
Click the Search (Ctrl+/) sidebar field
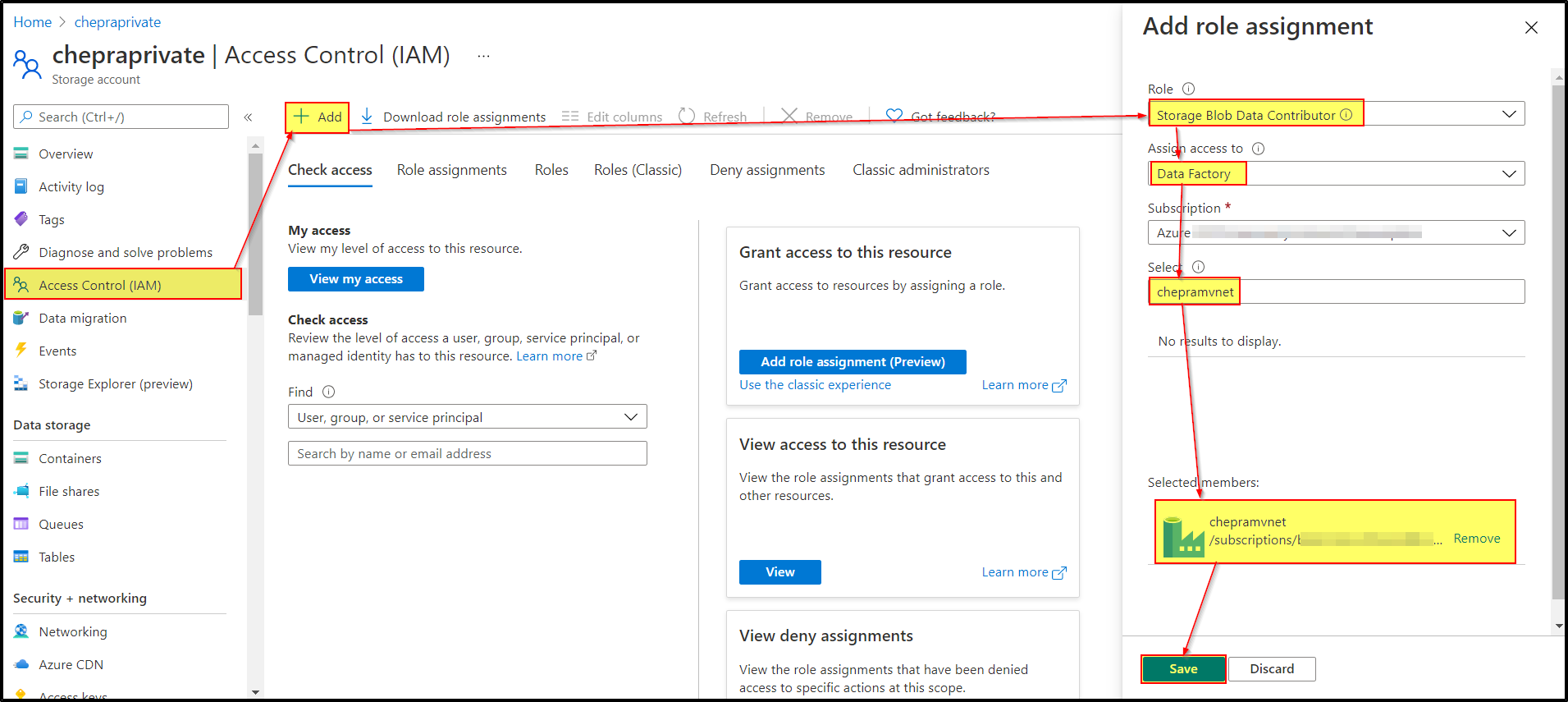click(x=121, y=117)
